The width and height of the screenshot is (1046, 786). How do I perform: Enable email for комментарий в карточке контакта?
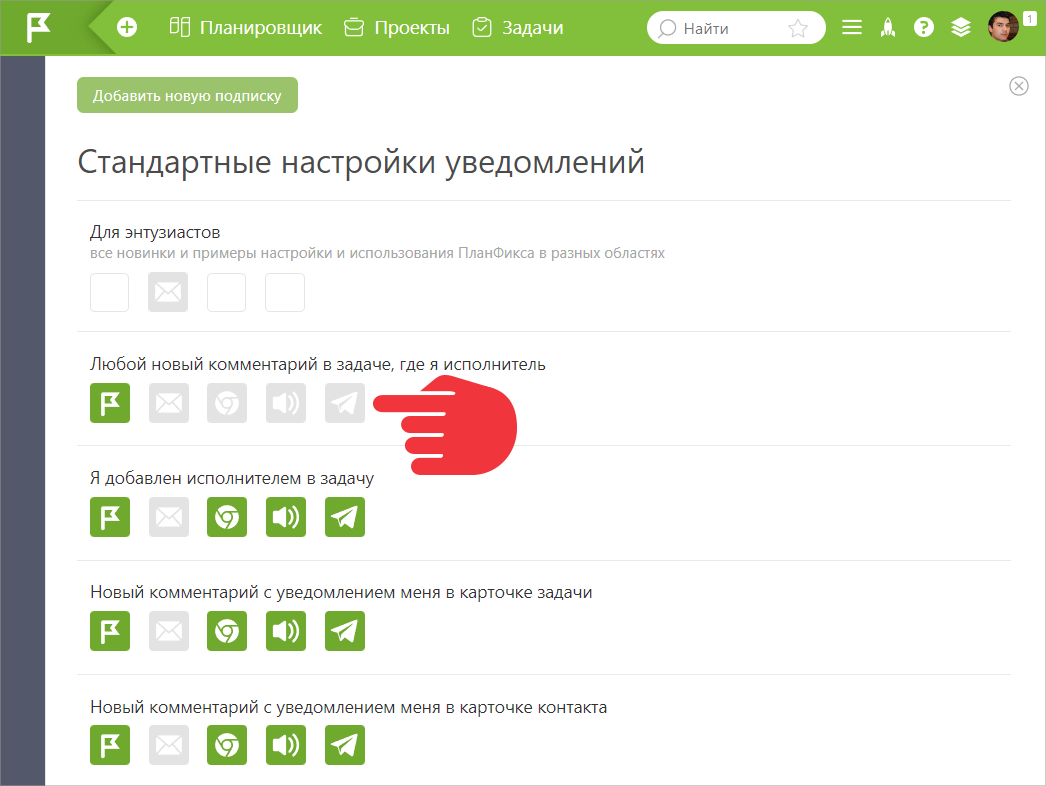pyautogui.click(x=169, y=745)
